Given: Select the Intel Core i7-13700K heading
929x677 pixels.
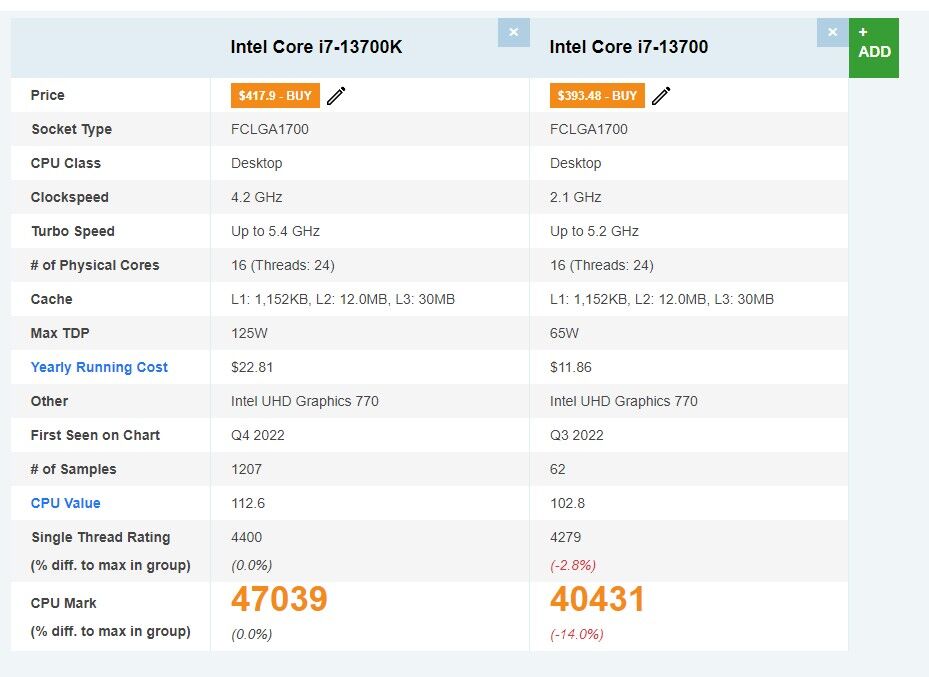Looking at the screenshot, I should [x=316, y=47].
